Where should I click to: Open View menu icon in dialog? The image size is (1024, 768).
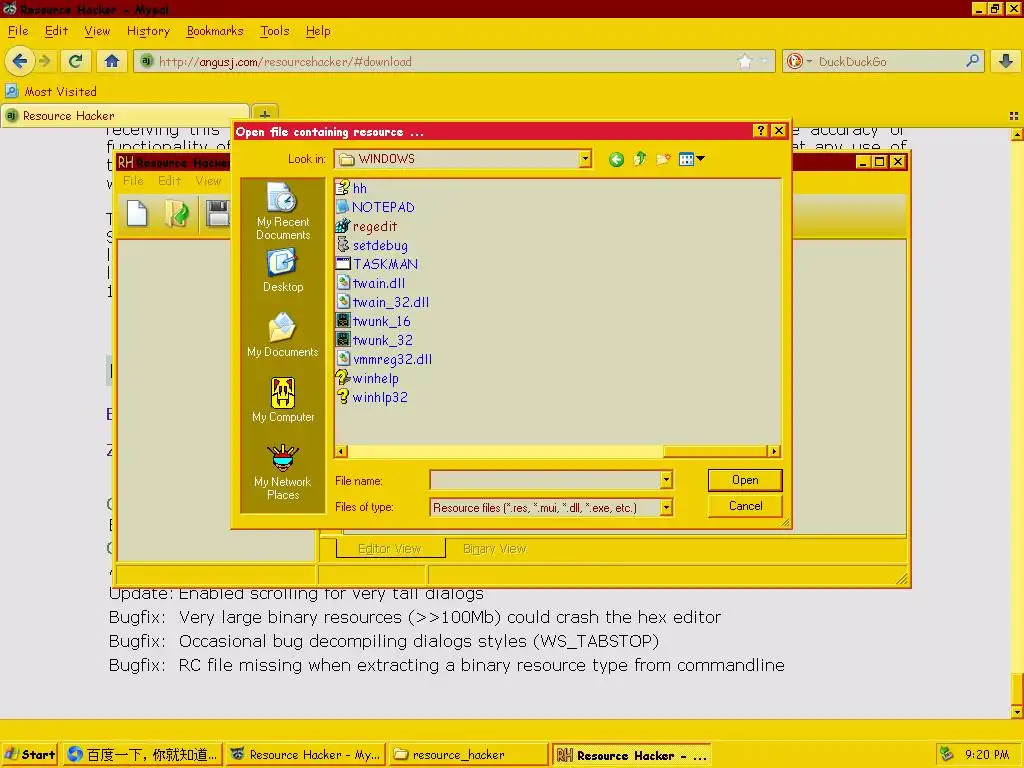click(691, 159)
